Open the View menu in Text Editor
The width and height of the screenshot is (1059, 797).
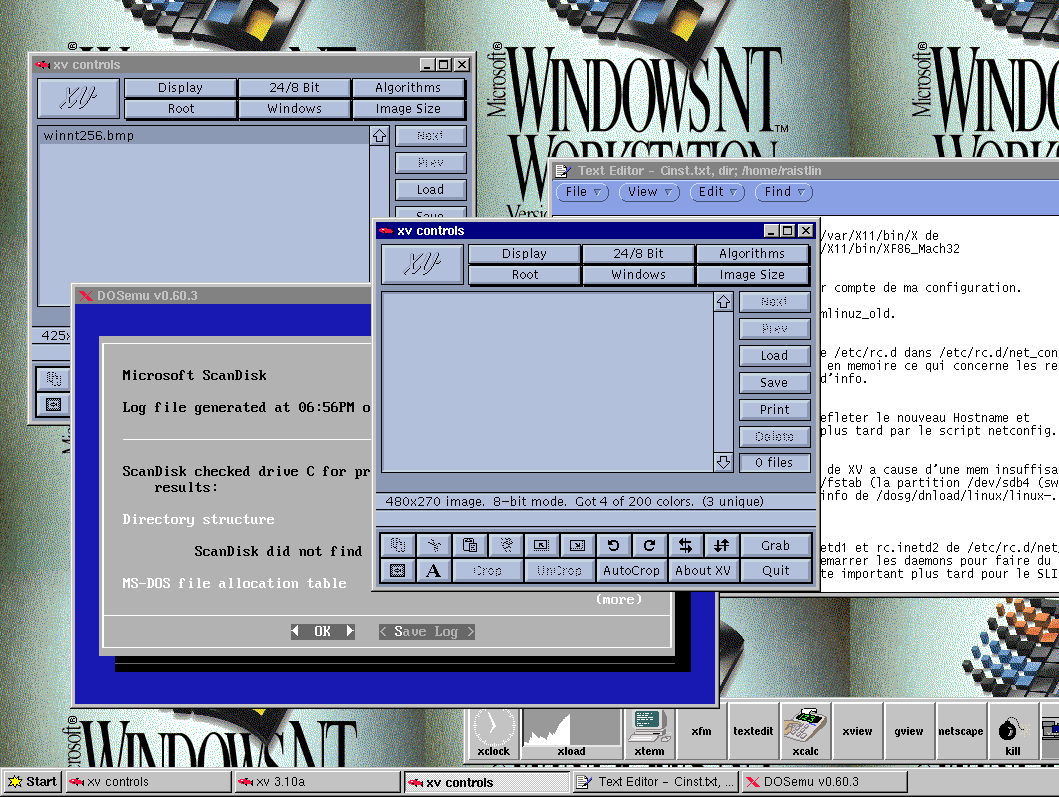(x=650, y=192)
